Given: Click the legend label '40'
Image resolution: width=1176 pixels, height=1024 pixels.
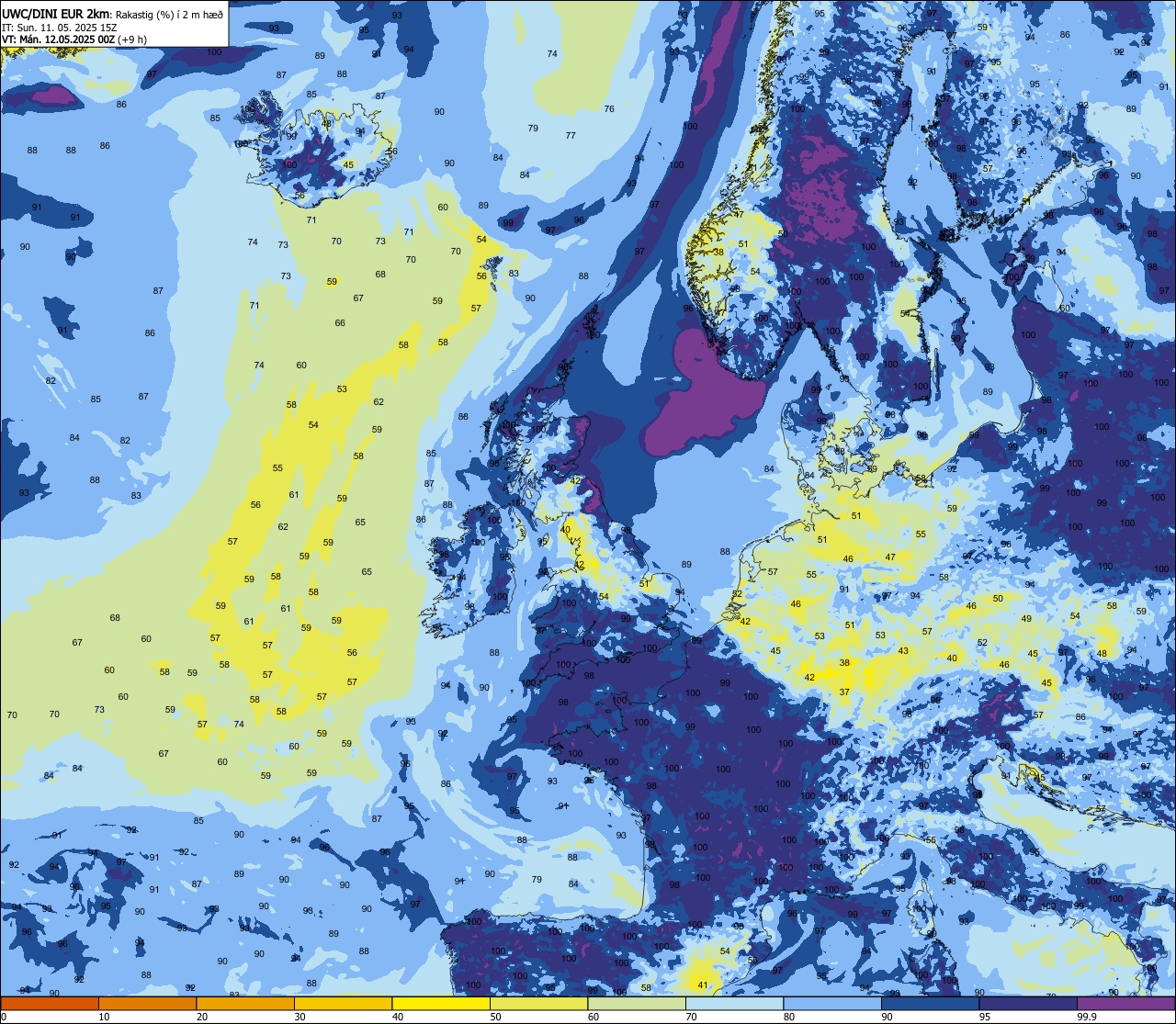Looking at the screenshot, I should click(398, 1017).
